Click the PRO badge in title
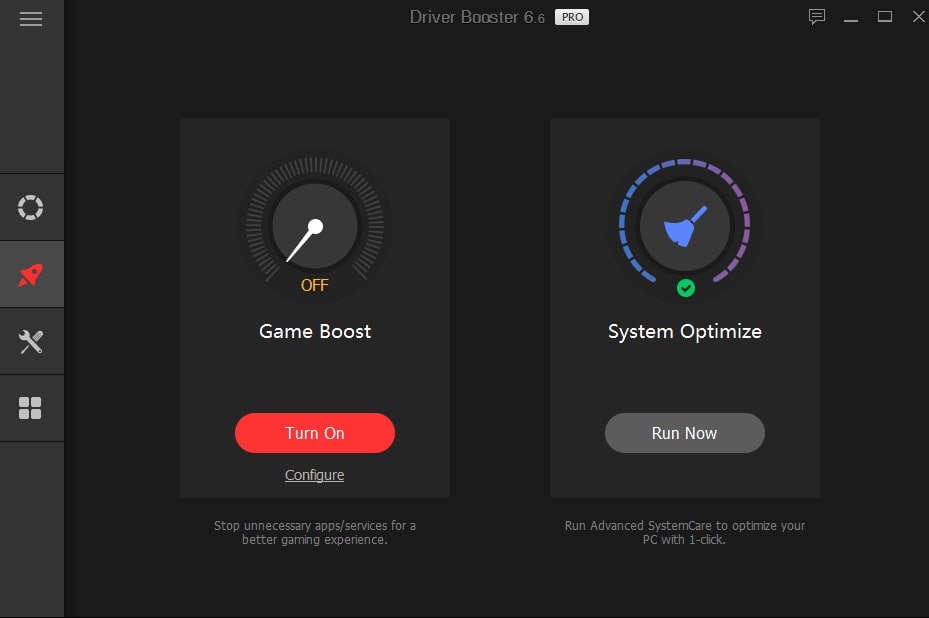 [x=572, y=17]
